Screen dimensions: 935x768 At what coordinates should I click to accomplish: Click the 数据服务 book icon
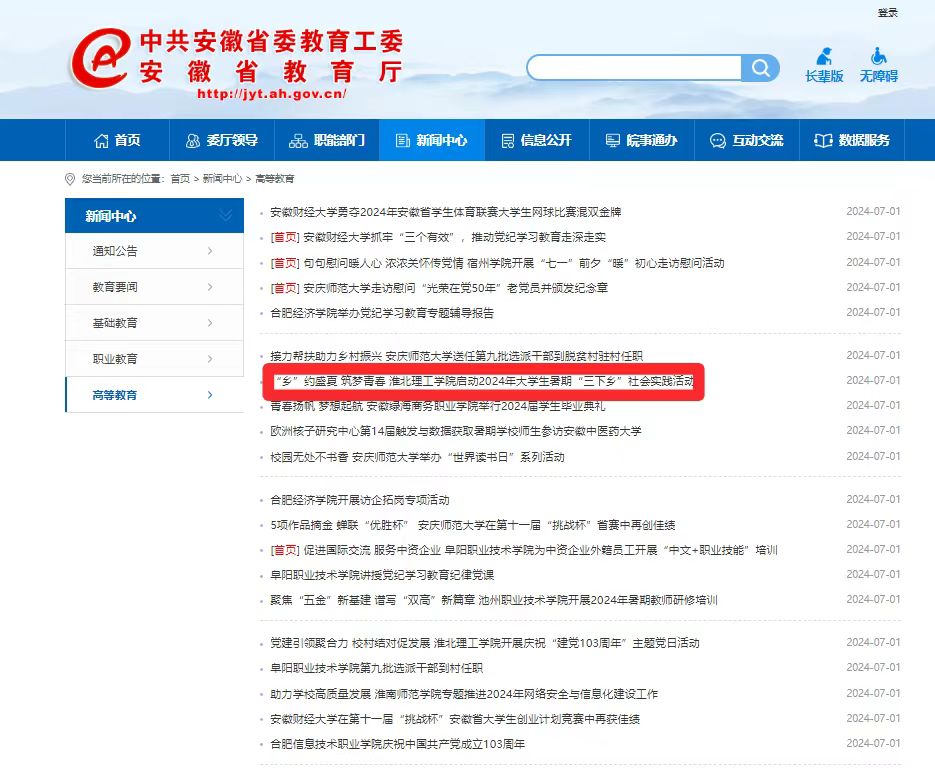coord(823,140)
